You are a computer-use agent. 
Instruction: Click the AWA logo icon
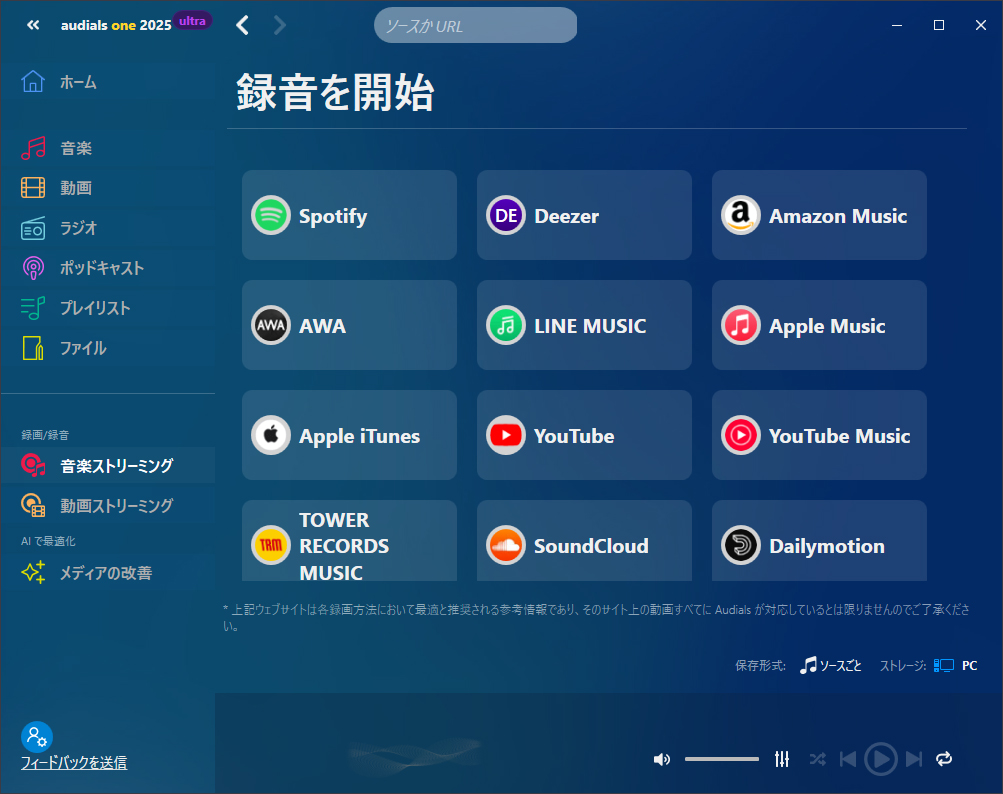click(271, 325)
